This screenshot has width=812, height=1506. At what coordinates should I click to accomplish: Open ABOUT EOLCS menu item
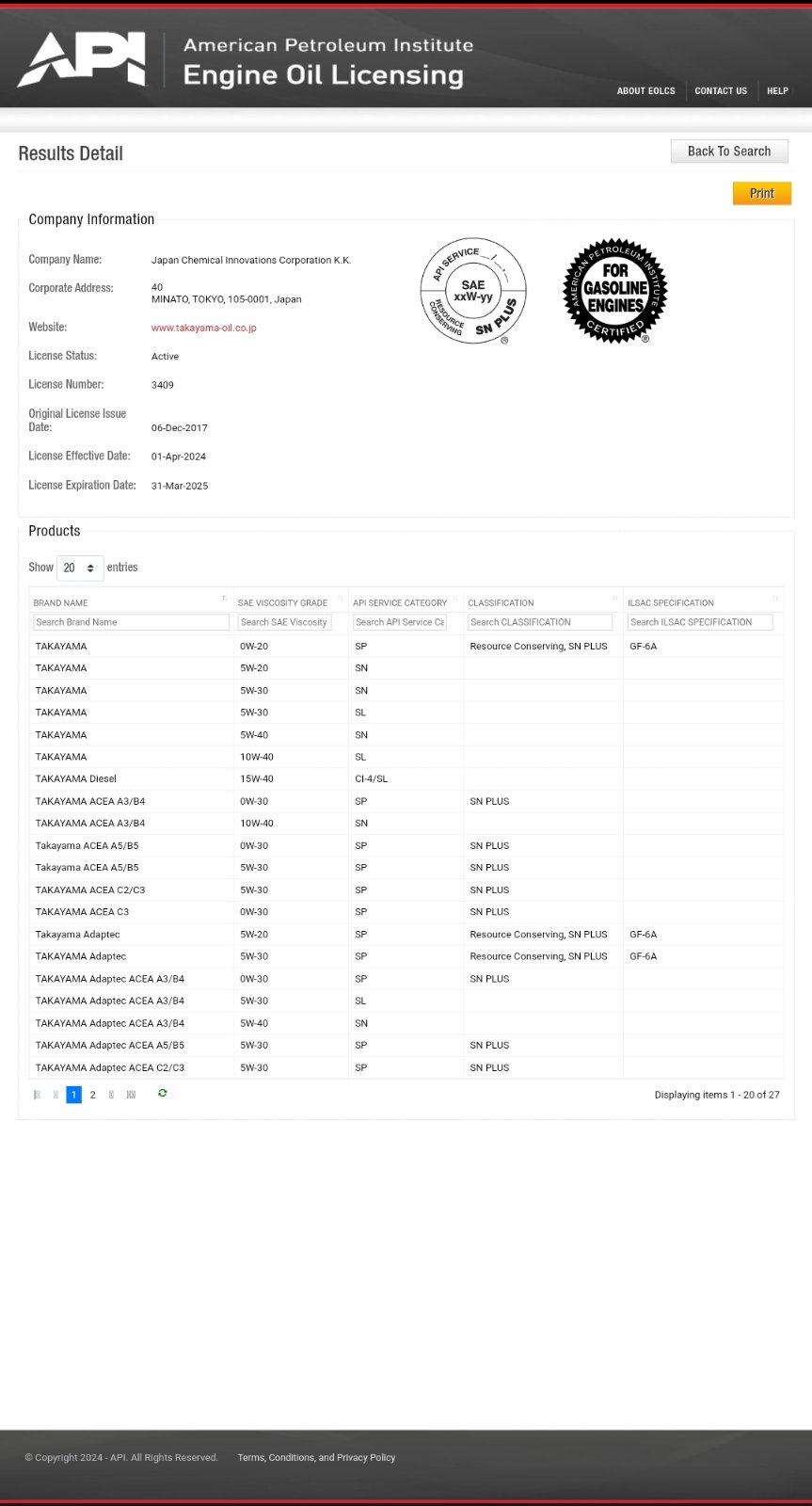(646, 91)
